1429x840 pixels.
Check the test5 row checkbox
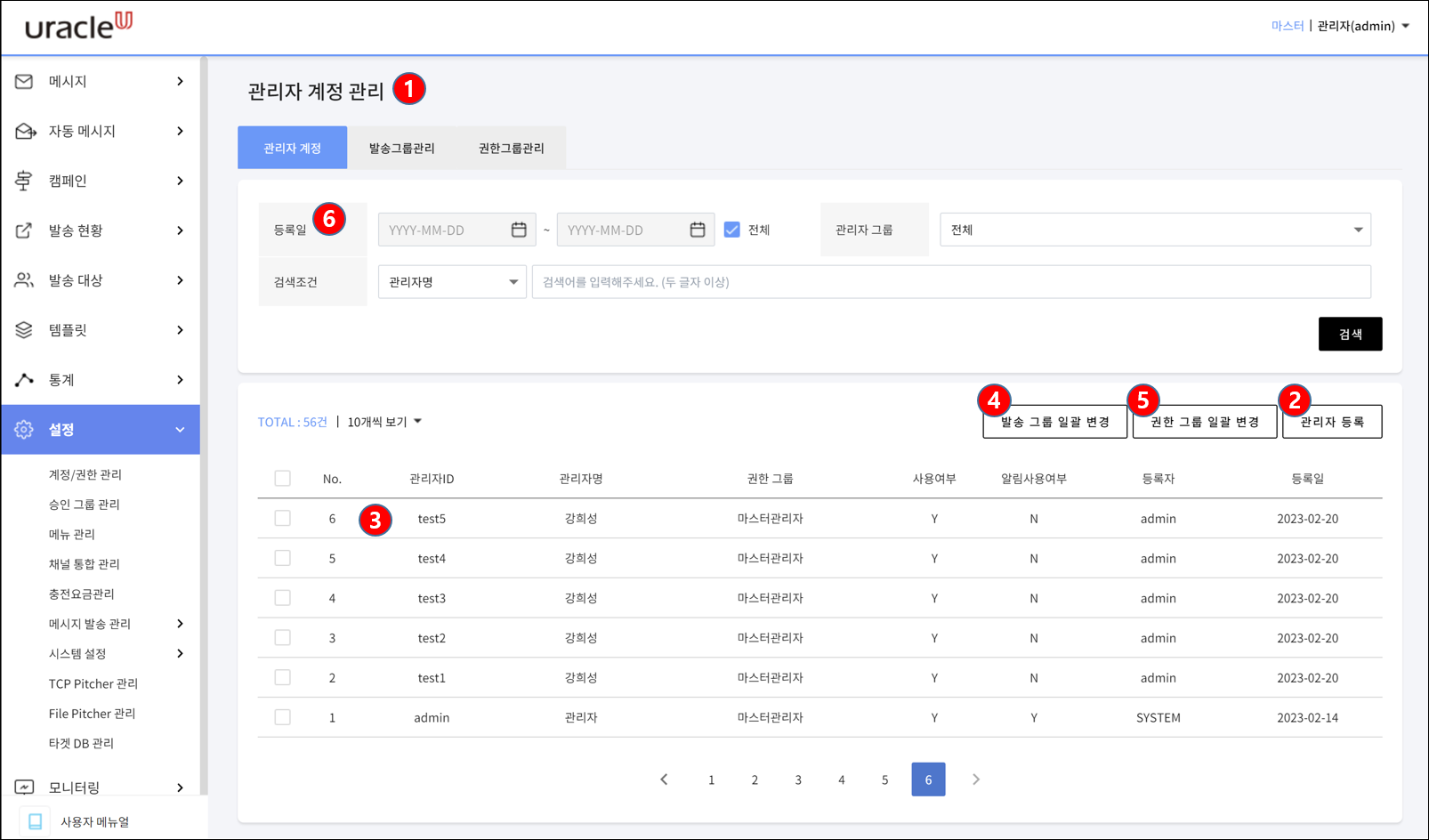[283, 518]
